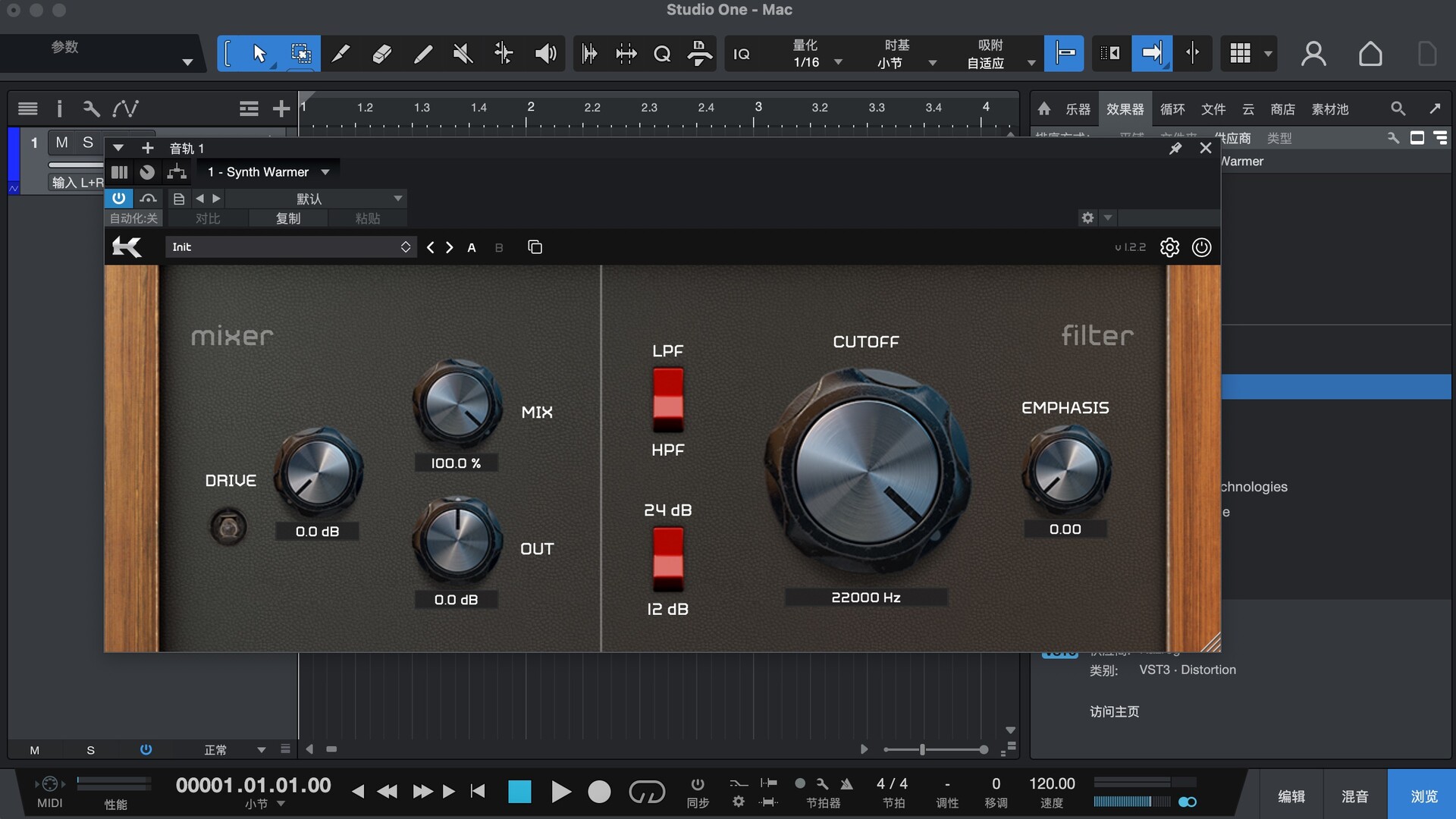The height and width of the screenshot is (819, 1456).
Task: Select the Eraser tool in toolbar
Action: 381,54
